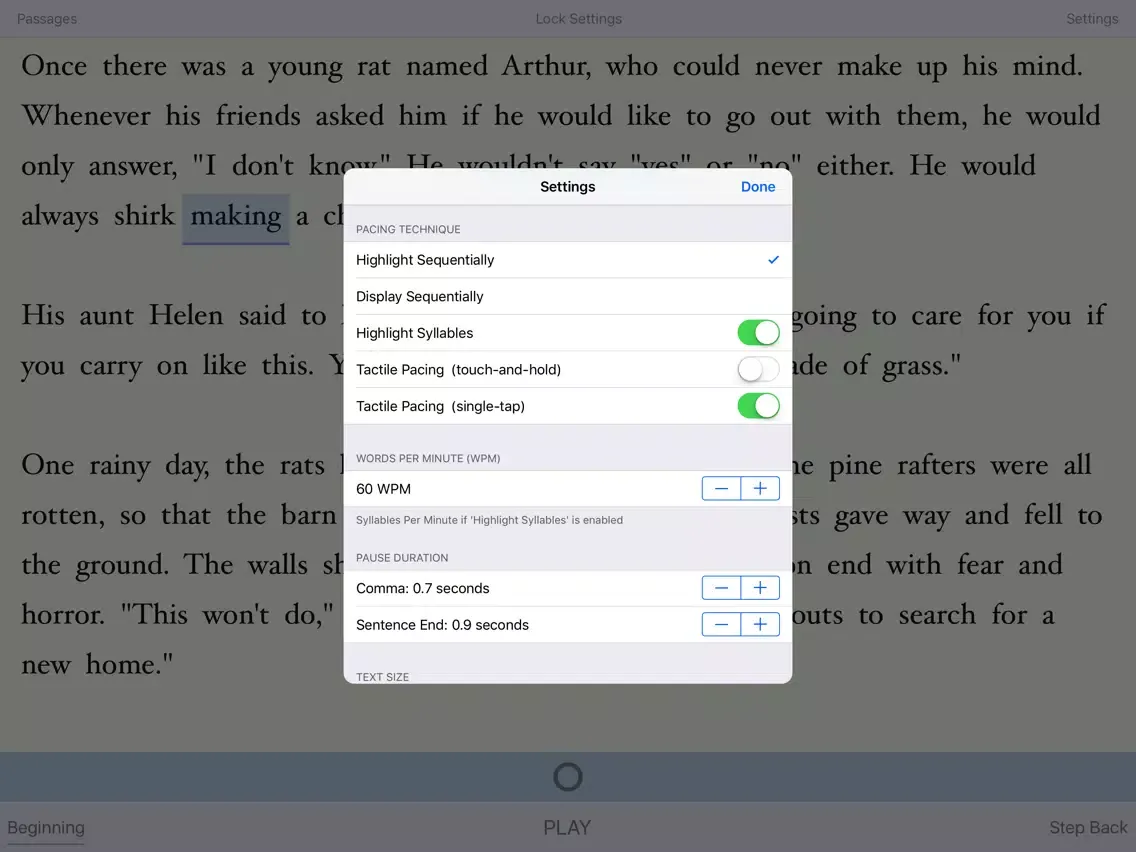The image size is (1136, 852).
Task: Tap the word "Arthur," in the passage
Action: [x=546, y=66]
